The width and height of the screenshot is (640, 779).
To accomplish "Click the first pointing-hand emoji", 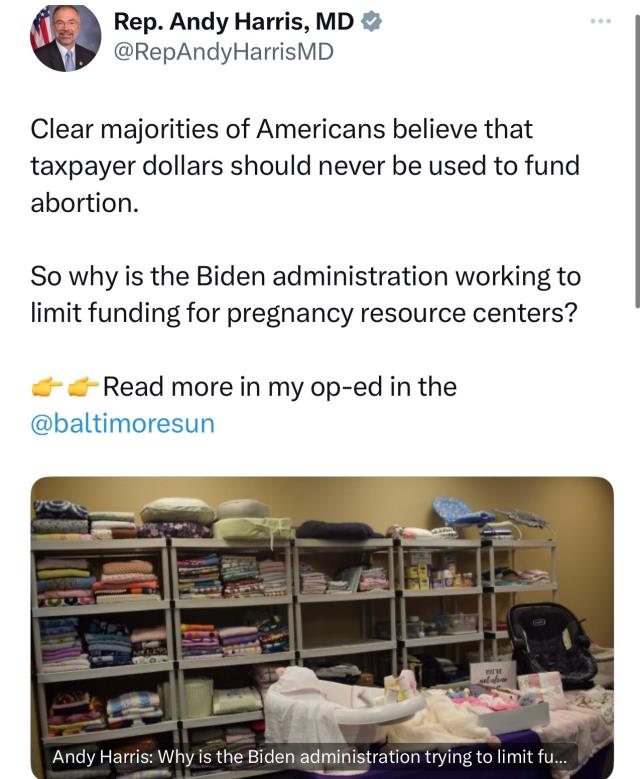I will point(47,387).
